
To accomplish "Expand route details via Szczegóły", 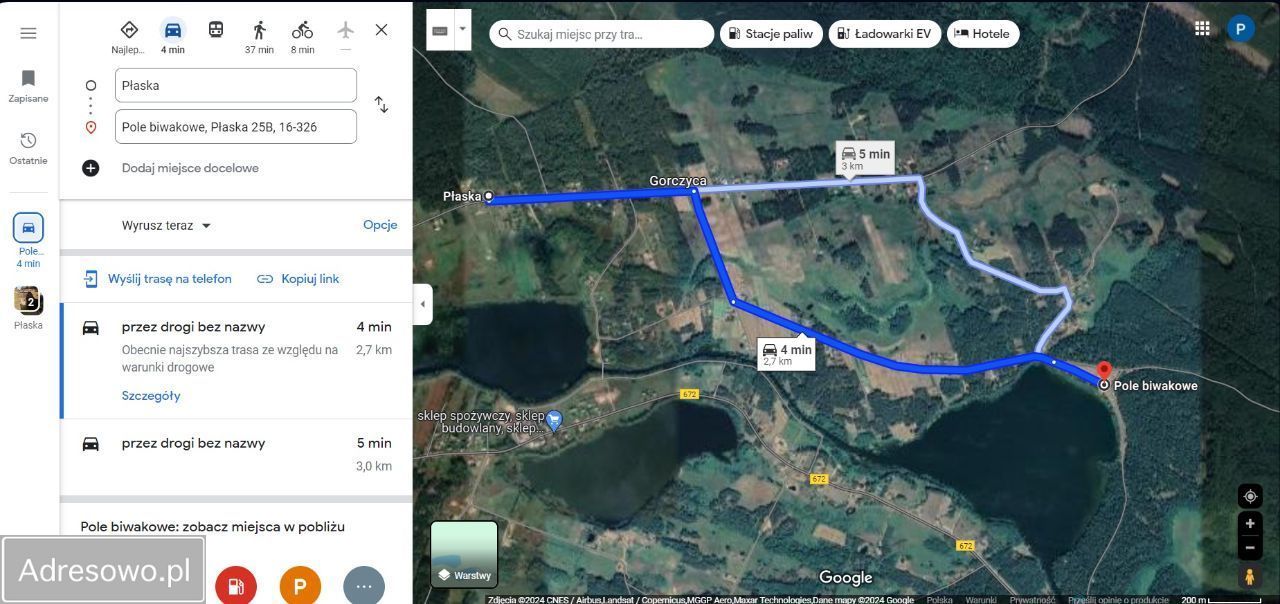I will tap(151, 395).
